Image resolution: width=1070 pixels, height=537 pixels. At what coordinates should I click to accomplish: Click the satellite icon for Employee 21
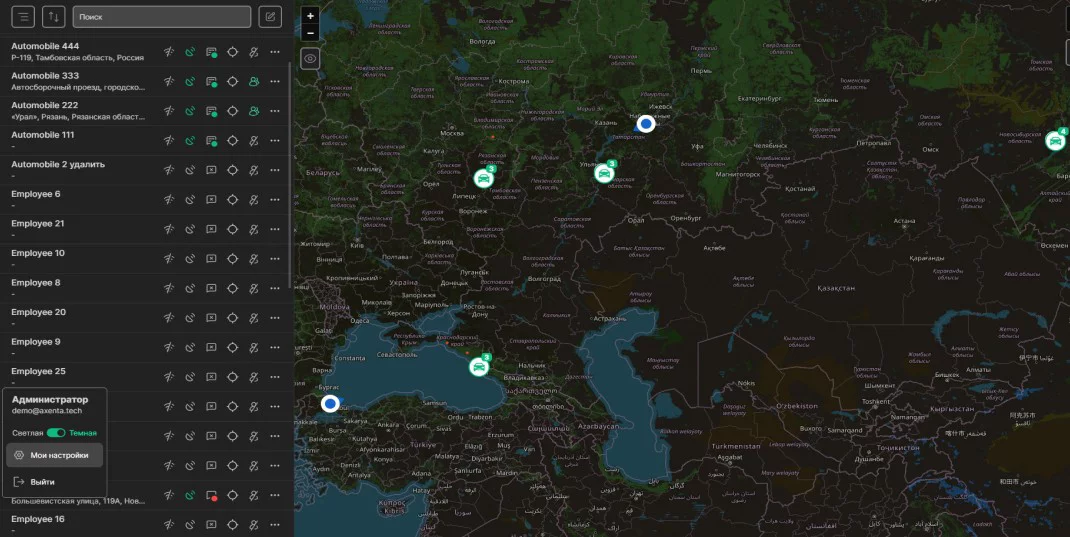pyautogui.click(x=190, y=229)
